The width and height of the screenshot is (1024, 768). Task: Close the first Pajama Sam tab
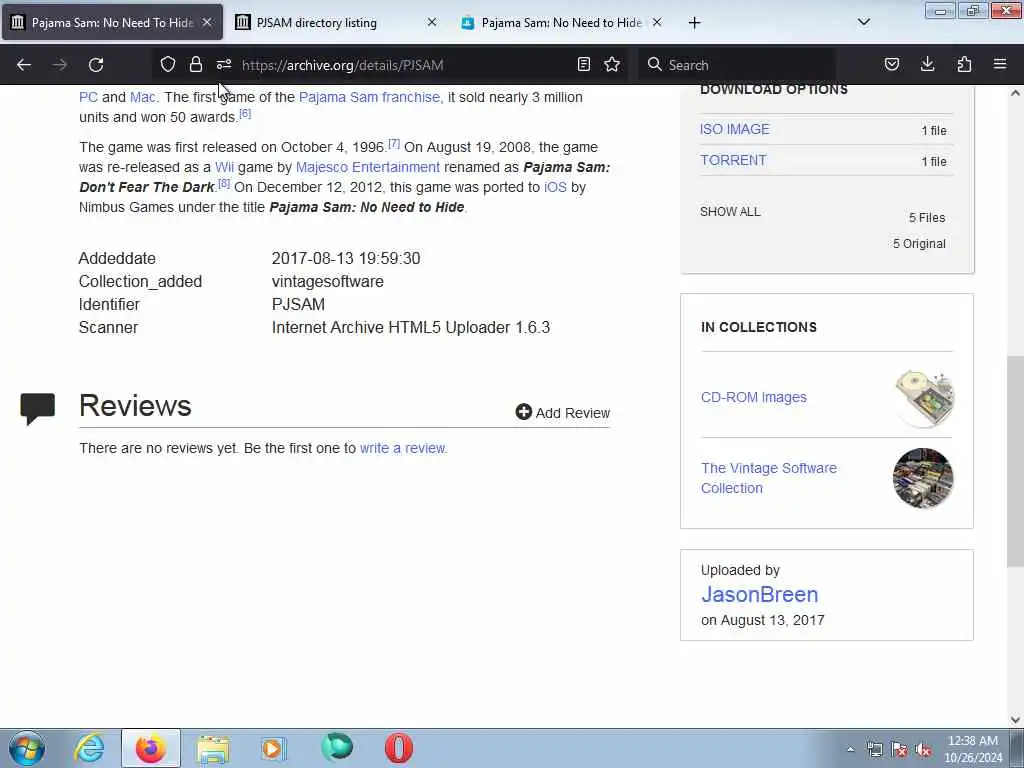[207, 22]
